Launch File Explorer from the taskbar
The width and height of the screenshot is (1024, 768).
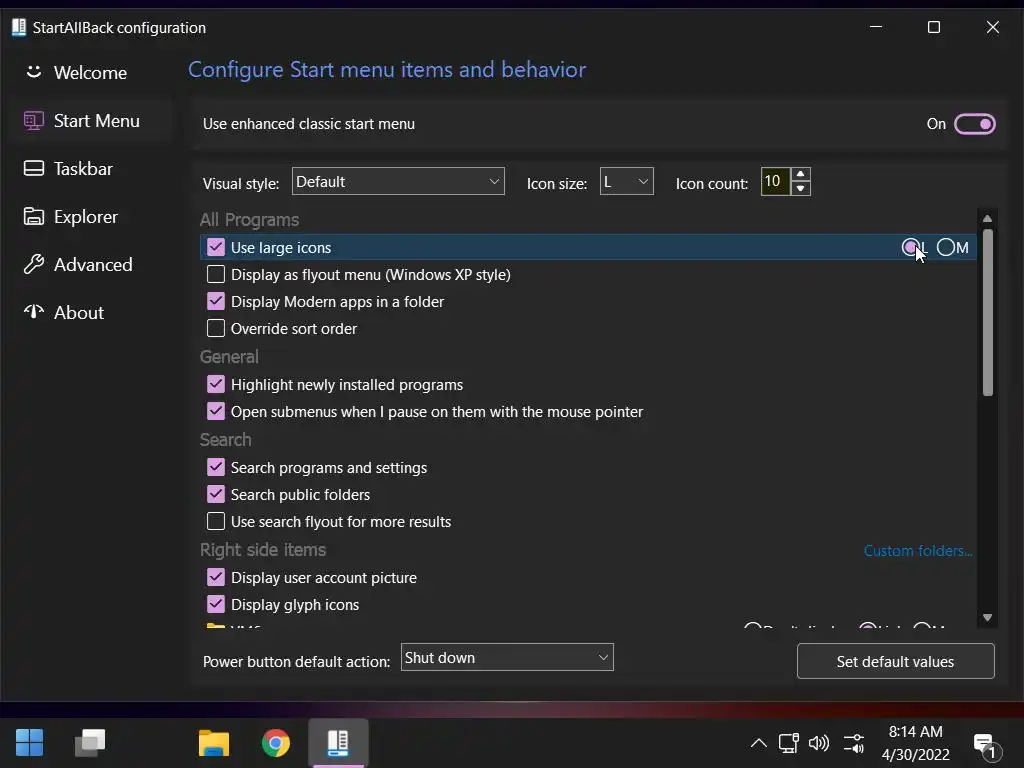(214, 743)
